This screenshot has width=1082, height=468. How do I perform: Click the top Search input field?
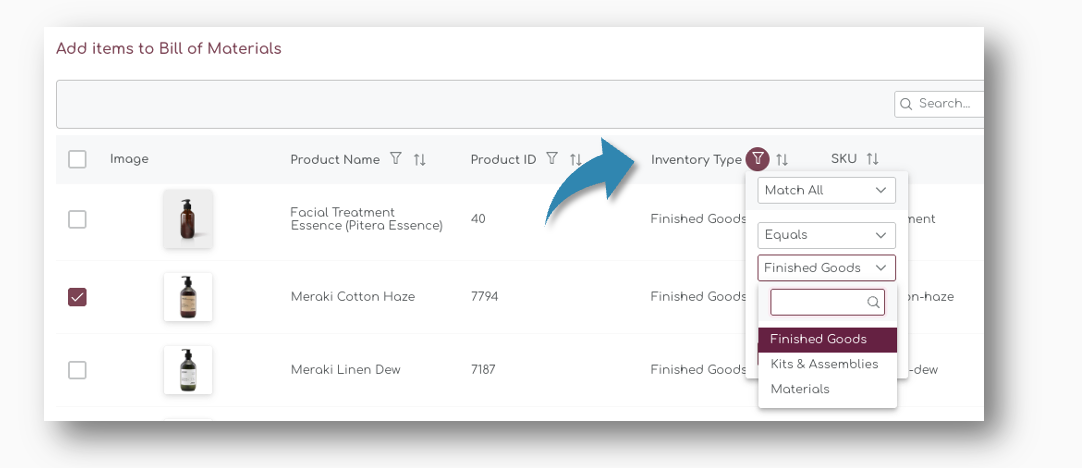pyautogui.click(x=945, y=103)
